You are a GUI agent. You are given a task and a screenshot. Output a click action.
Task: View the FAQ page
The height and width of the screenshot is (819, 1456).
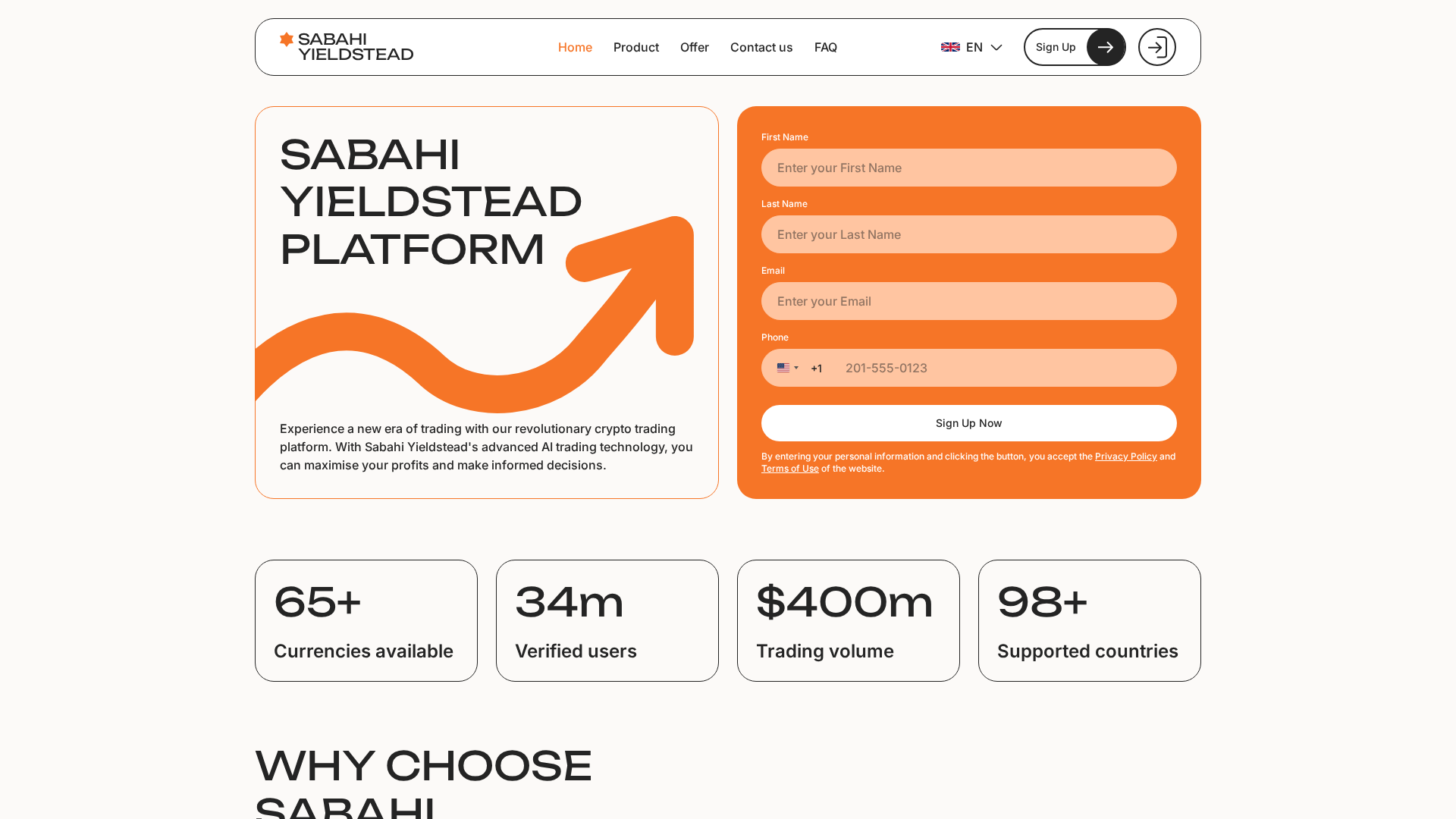[x=826, y=47]
